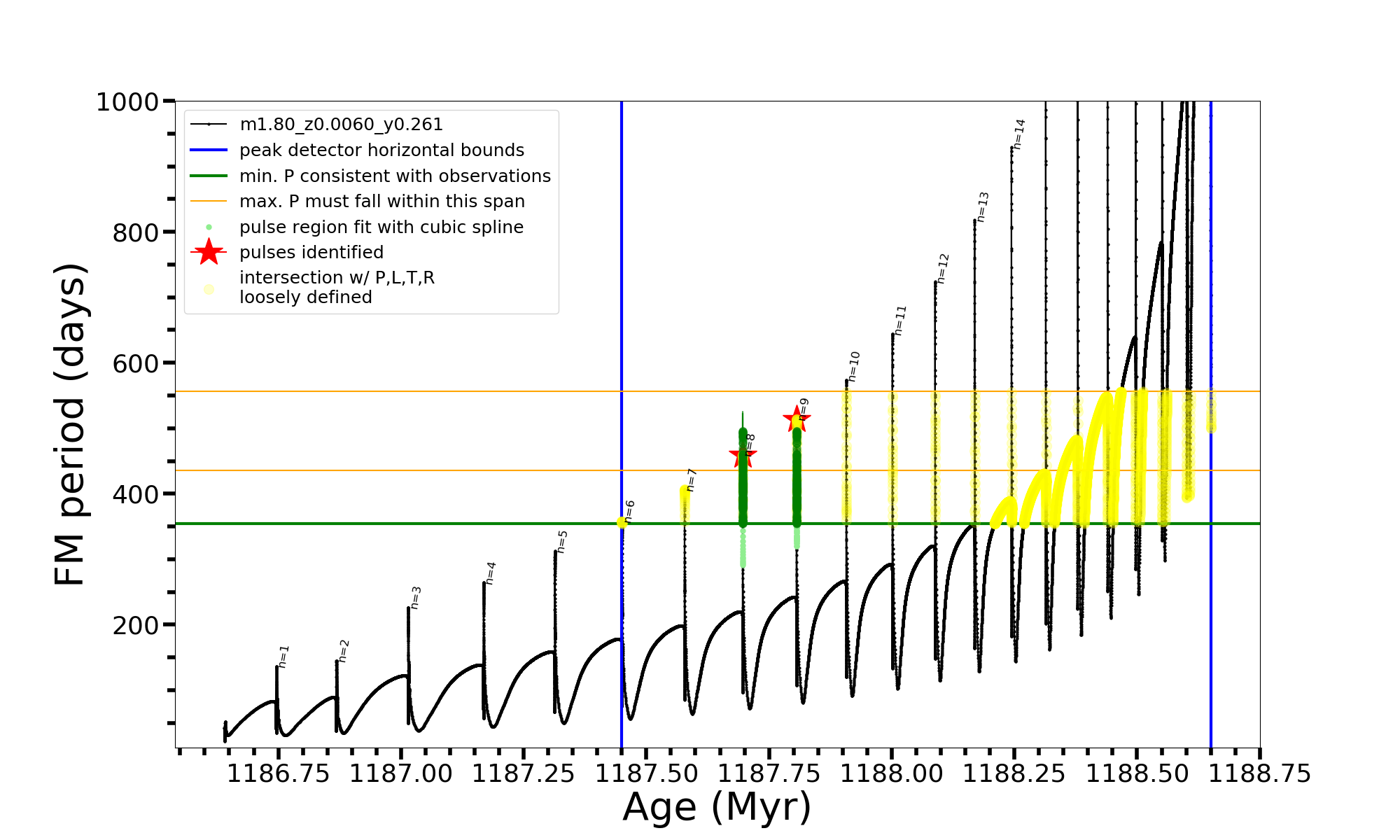
Task: Click the 1188.00 x-axis tick label
Action: pyautogui.click(x=891, y=774)
